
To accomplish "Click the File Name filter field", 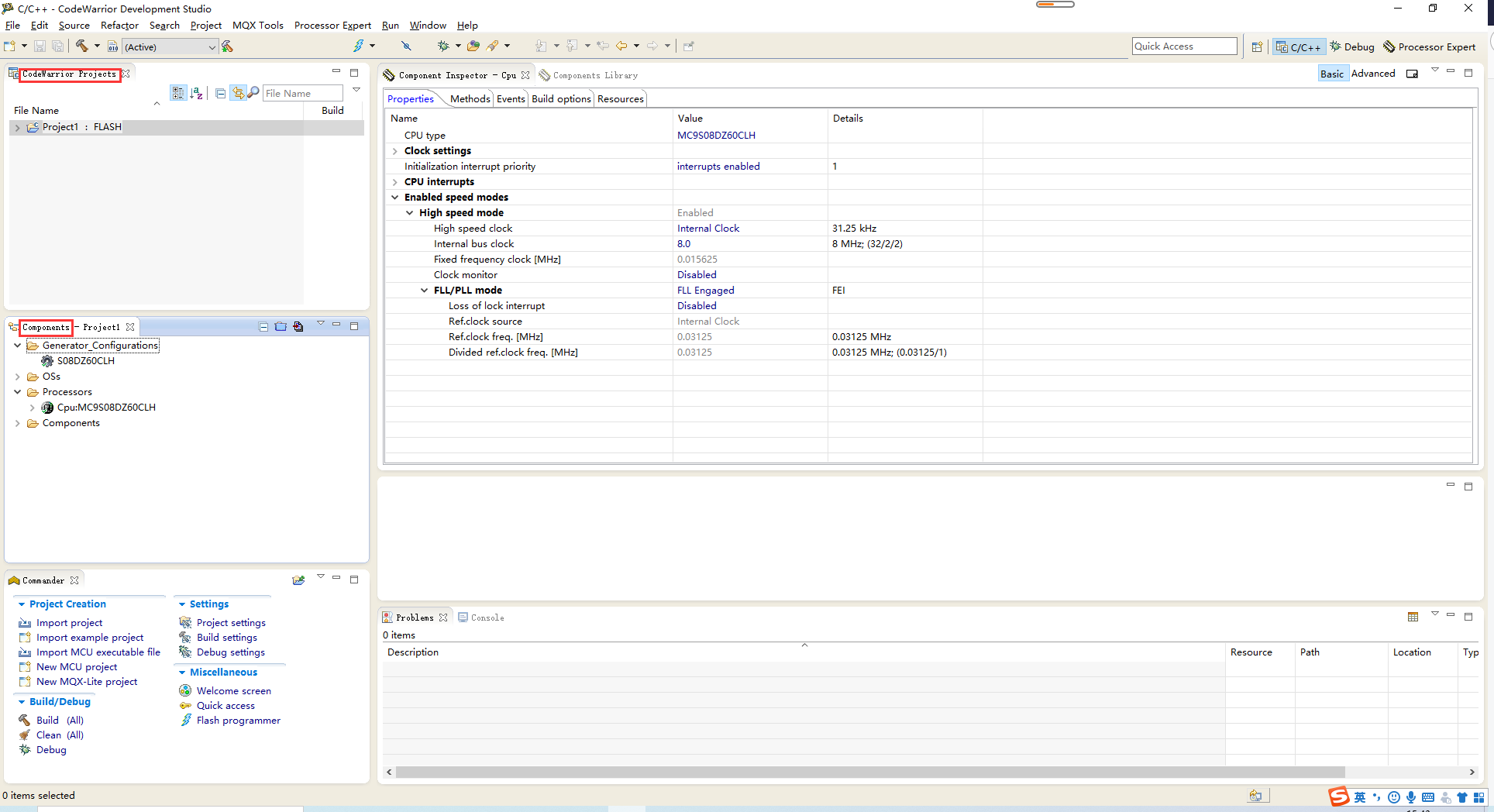I will pos(302,94).
